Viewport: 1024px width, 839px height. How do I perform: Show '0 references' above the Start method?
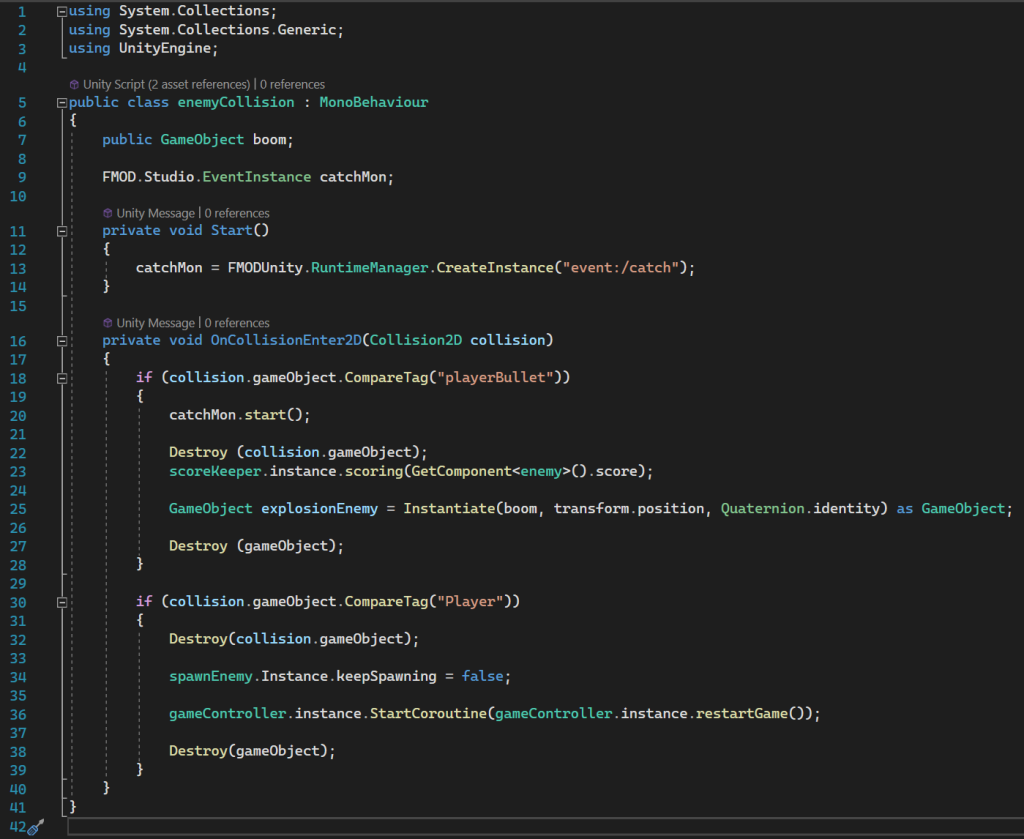237,213
